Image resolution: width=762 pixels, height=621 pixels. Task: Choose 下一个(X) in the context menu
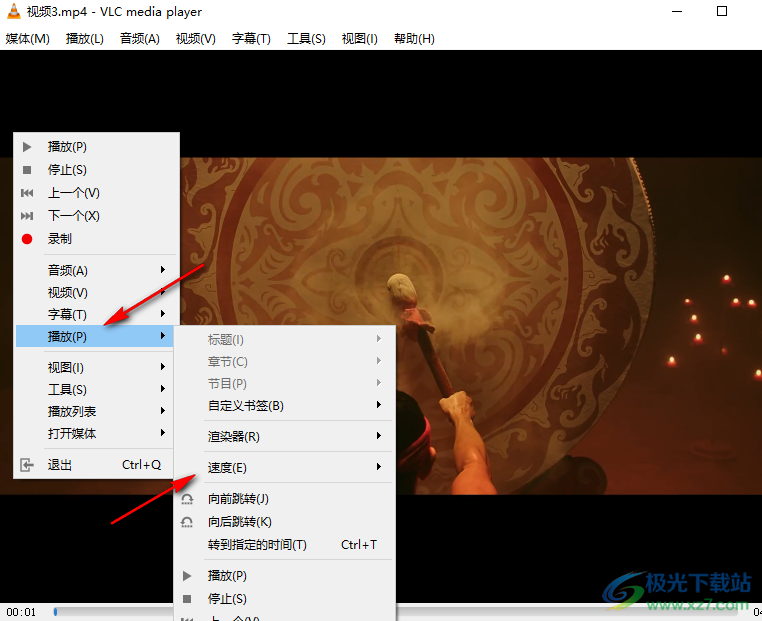(x=95, y=216)
